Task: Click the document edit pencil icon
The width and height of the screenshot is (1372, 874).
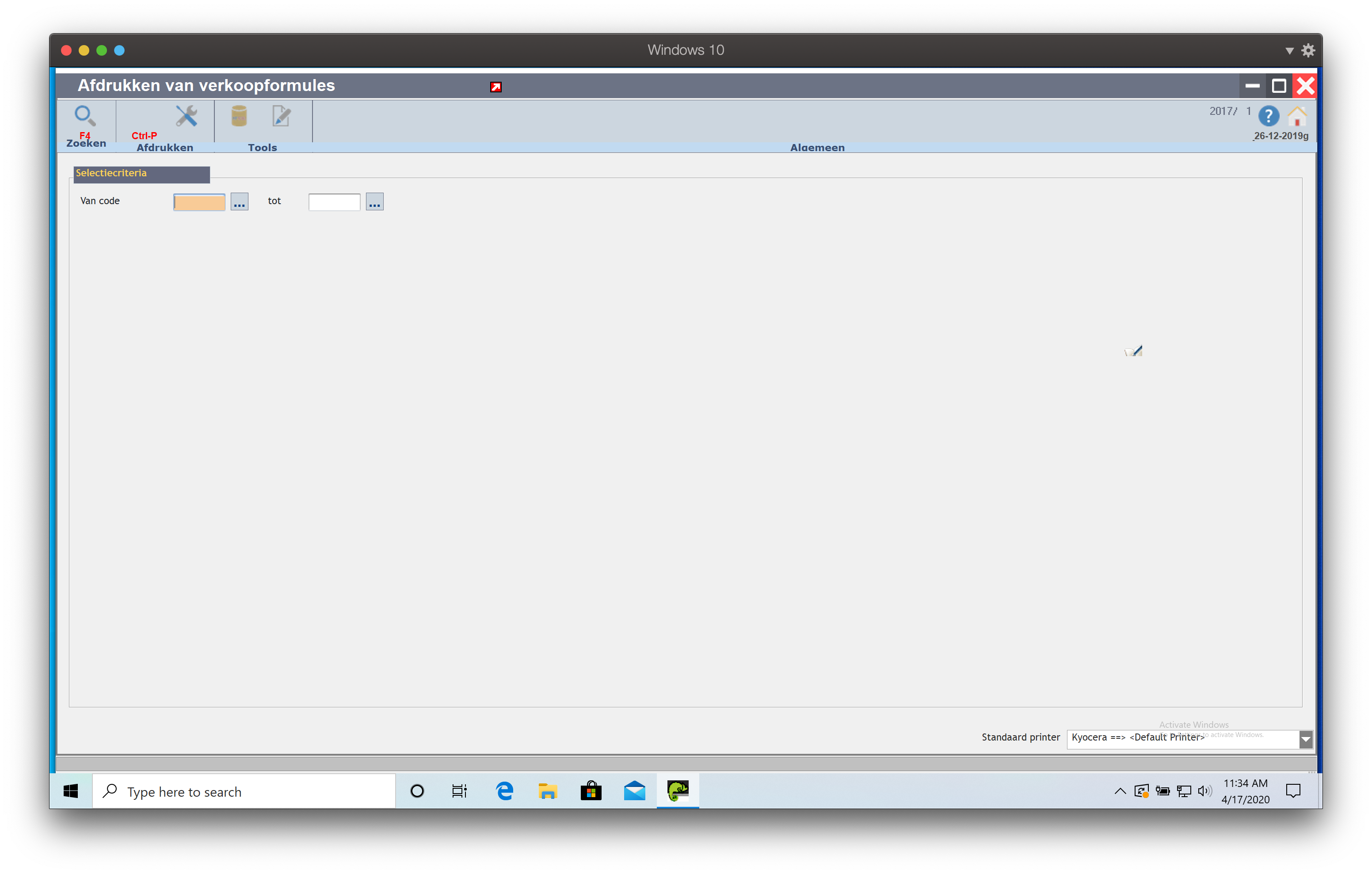Action: (281, 116)
